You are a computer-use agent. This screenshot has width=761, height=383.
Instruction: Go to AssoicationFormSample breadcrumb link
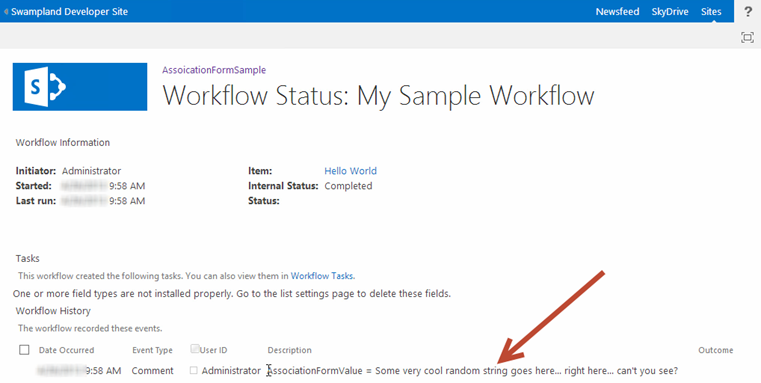214,70
